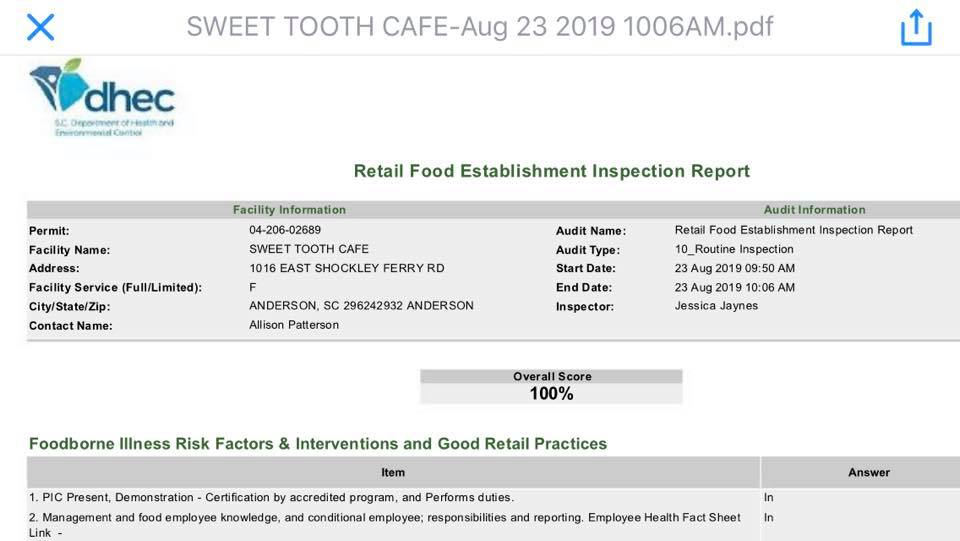Select inspector name Jessica Jaynes
960x541 pixels.
click(x=716, y=306)
